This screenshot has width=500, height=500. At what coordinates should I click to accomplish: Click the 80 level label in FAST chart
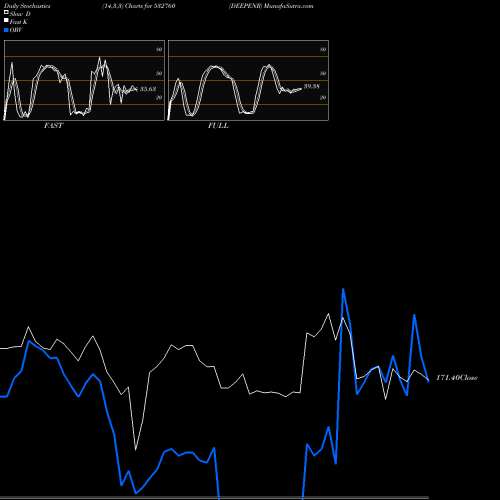pos(159,49)
